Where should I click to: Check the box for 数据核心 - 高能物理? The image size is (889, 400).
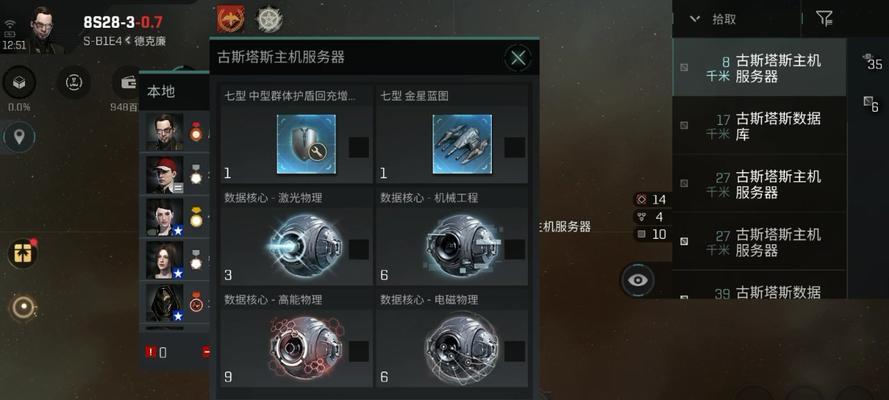click(359, 351)
